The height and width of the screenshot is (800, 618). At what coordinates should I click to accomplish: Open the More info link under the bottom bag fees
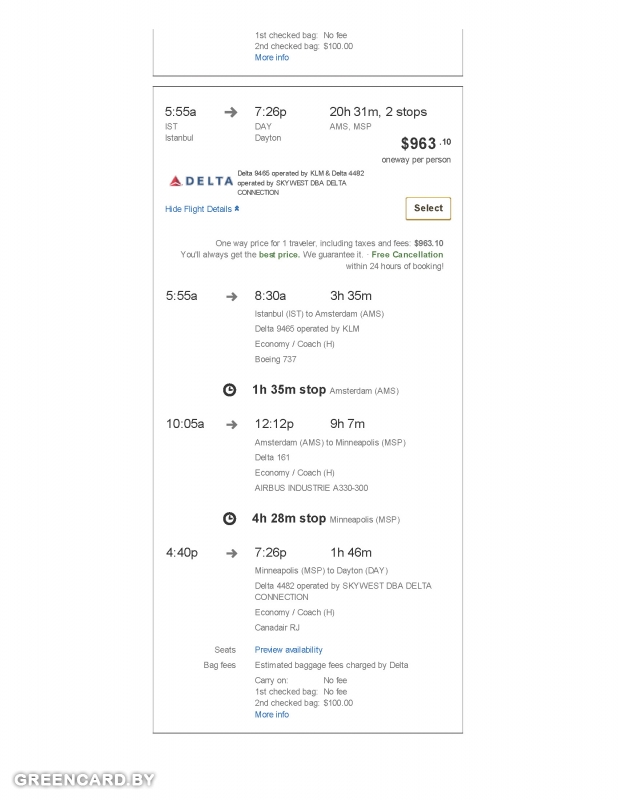pyautogui.click(x=272, y=715)
